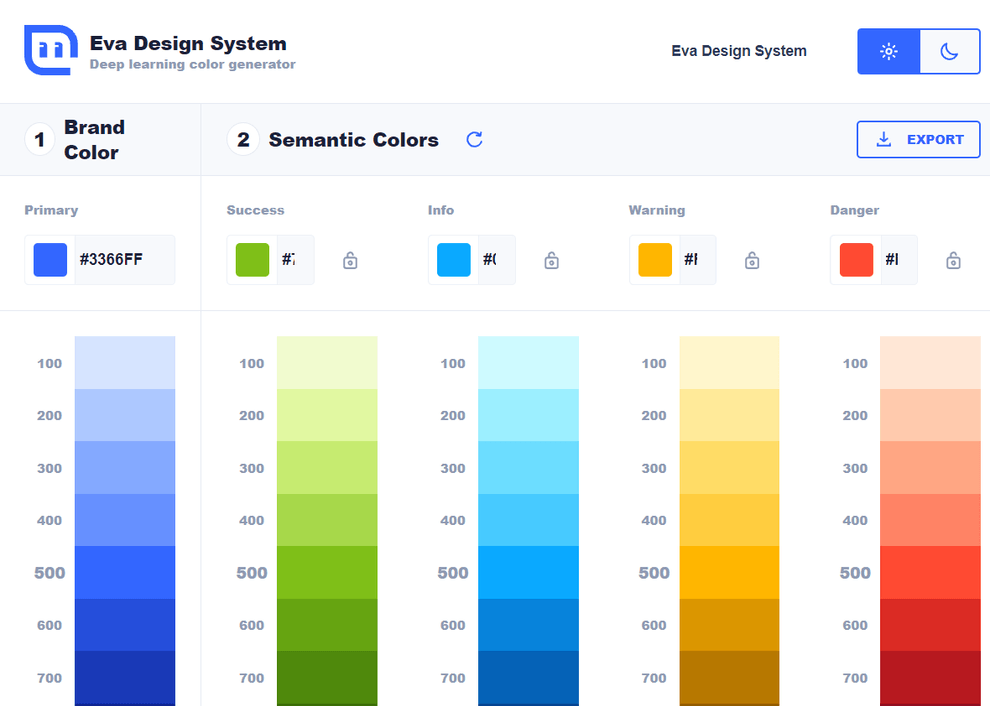Open the Eva Design System header link
The height and width of the screenshot is (706, 990).
[x=739, y=51]
